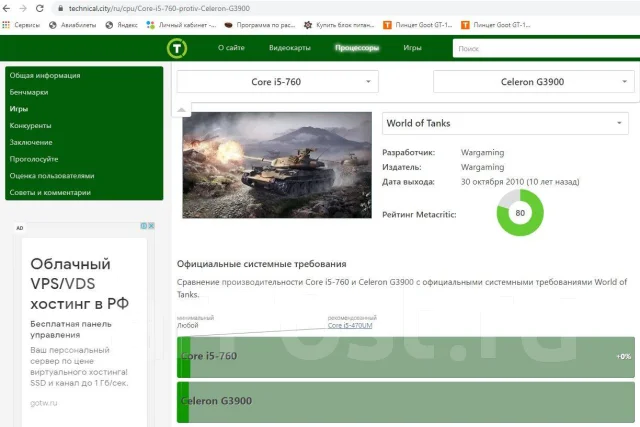Viewport: 640px width, 427px height.
Task: Click the browser back arrow
Action: 7,8
